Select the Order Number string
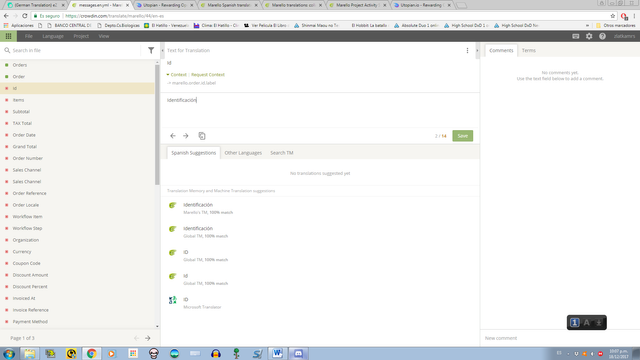Viewport: 640px width, 360px height. click(x=78, y=158)
